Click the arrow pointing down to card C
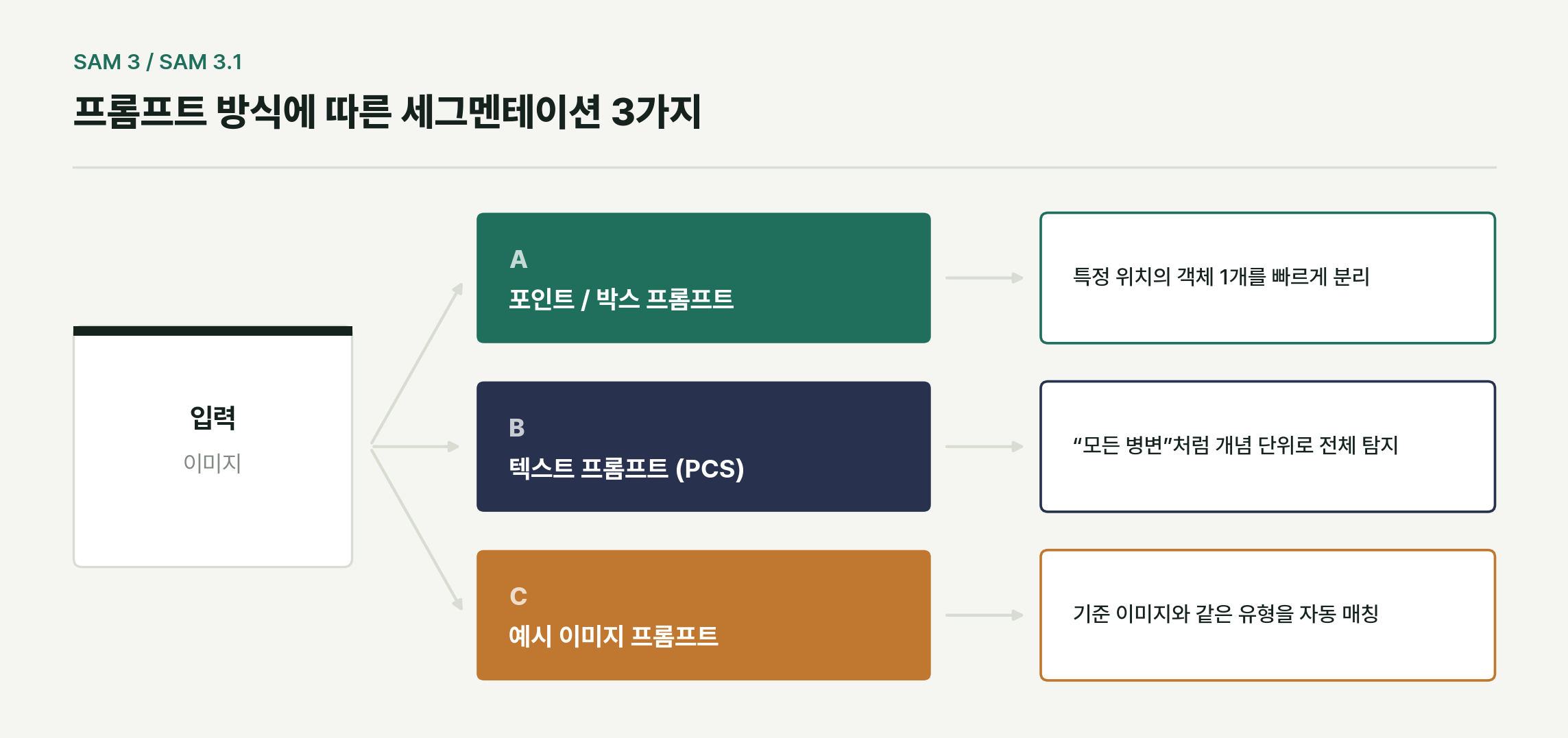Viewport: 1568px width, 738px height. click(x=417, y=529)
